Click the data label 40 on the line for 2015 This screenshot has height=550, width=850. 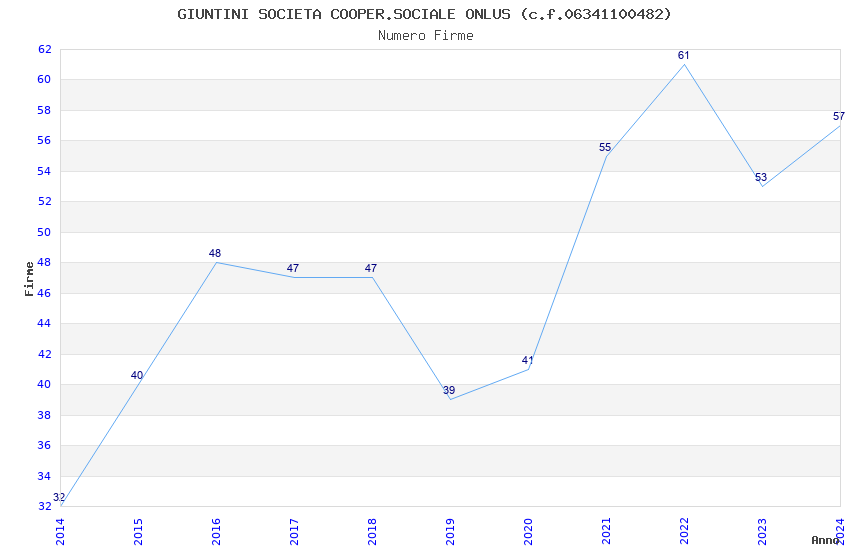tap(137, 375)
